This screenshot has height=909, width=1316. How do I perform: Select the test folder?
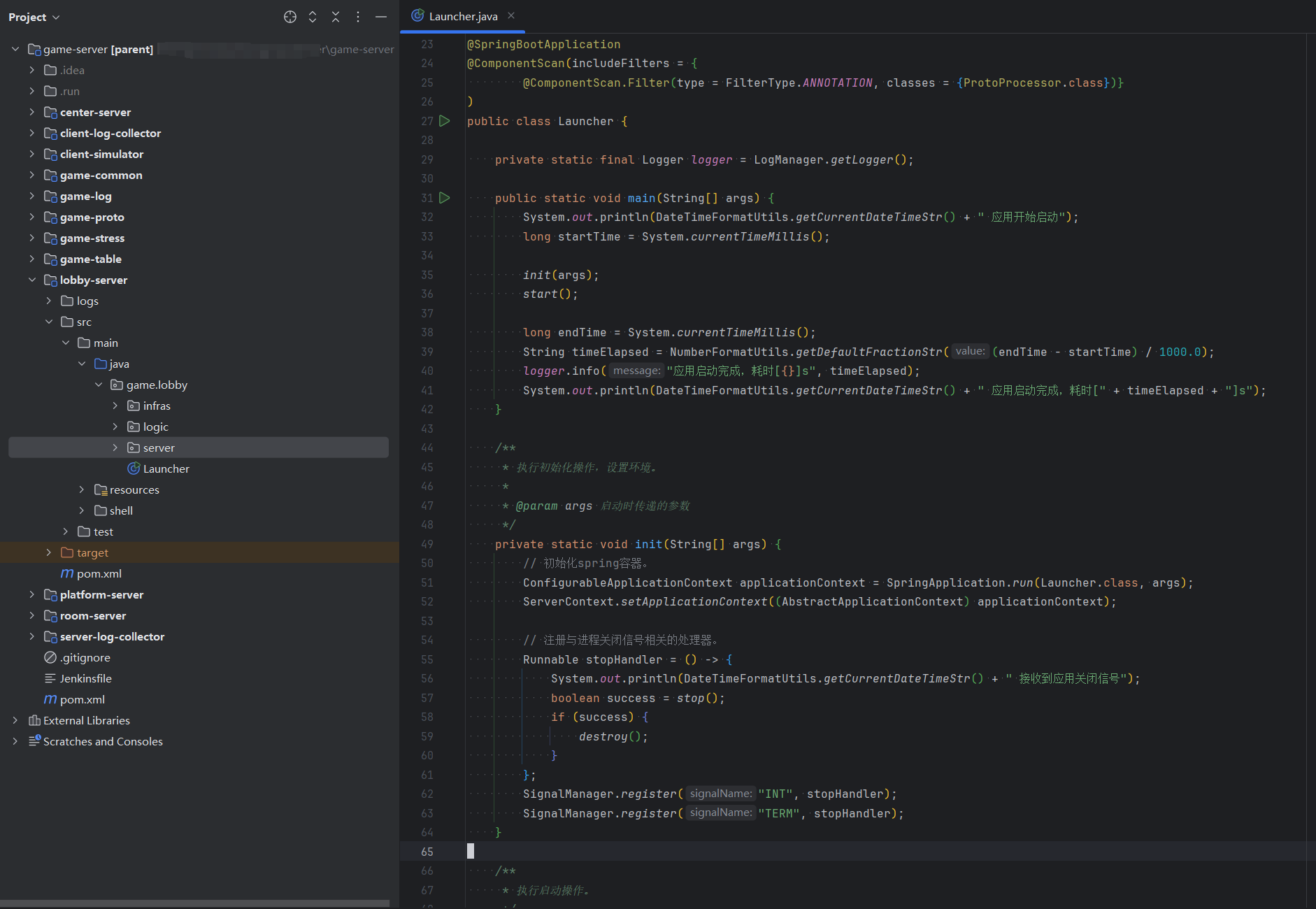pos(103,531)
